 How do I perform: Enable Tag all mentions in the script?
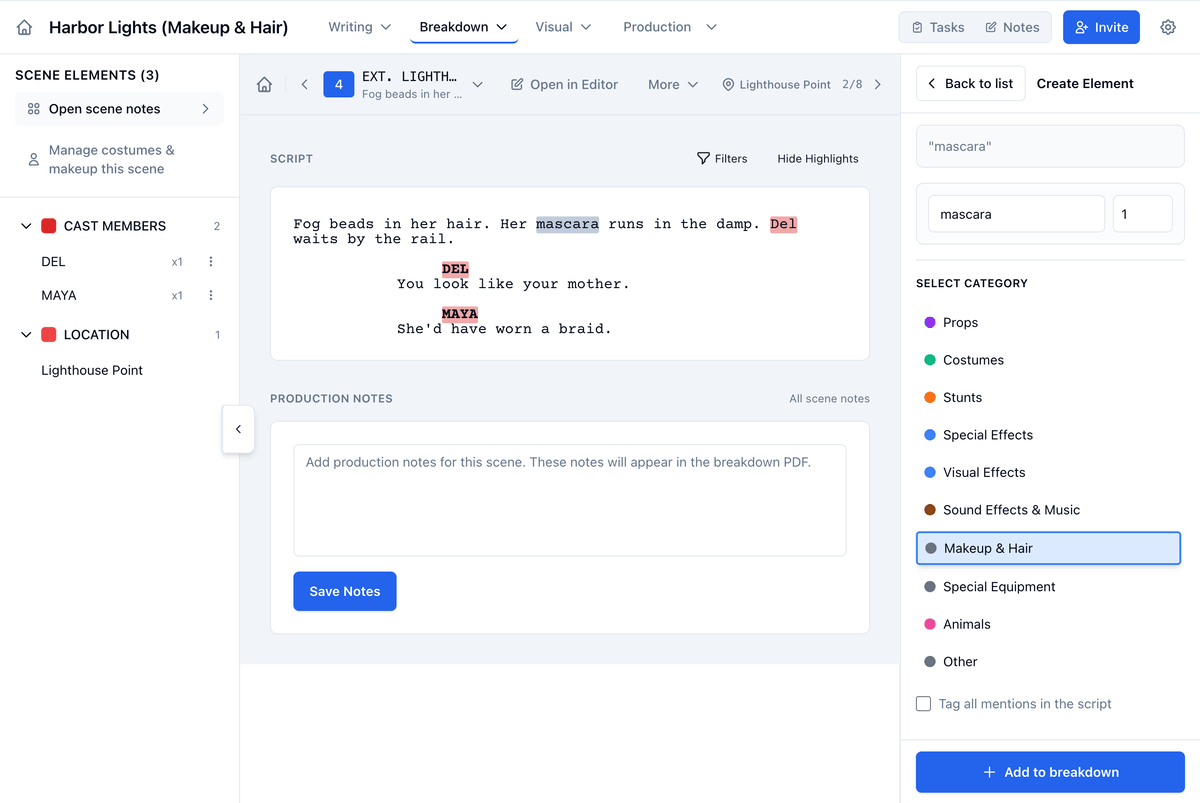(x=923, y=704)
